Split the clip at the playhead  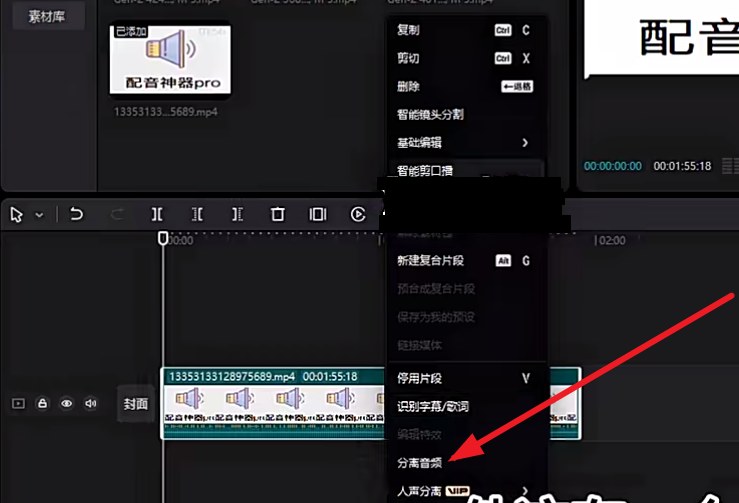(157, 214)
